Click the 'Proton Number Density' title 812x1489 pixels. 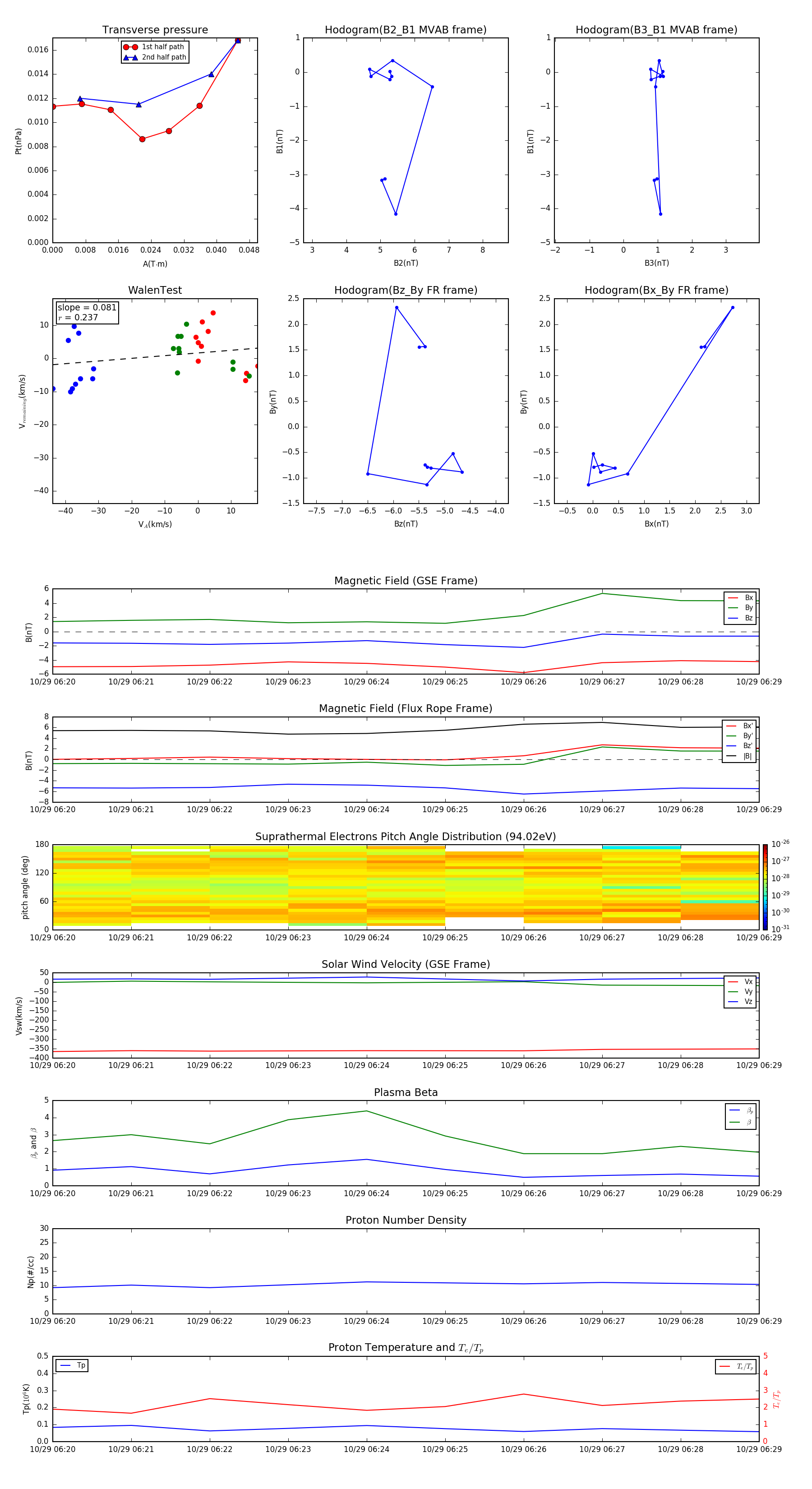[406, 1220]
